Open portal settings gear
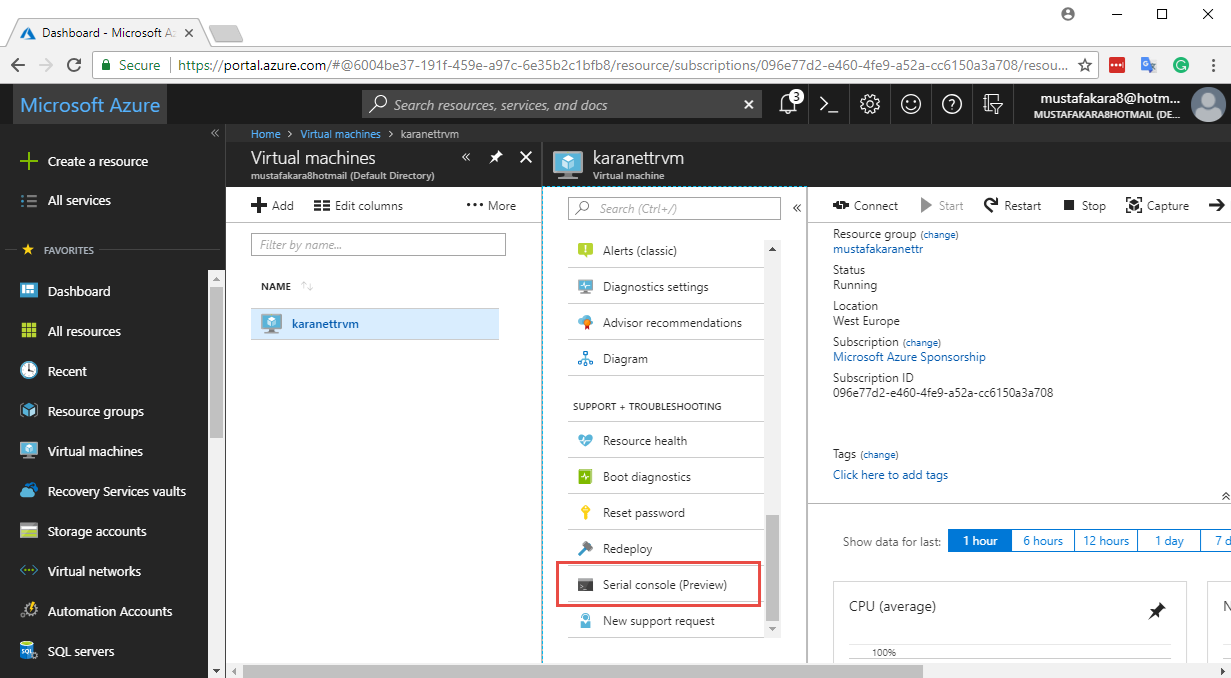The width and height of the screenshot is (1231, 678). point(870,104)
